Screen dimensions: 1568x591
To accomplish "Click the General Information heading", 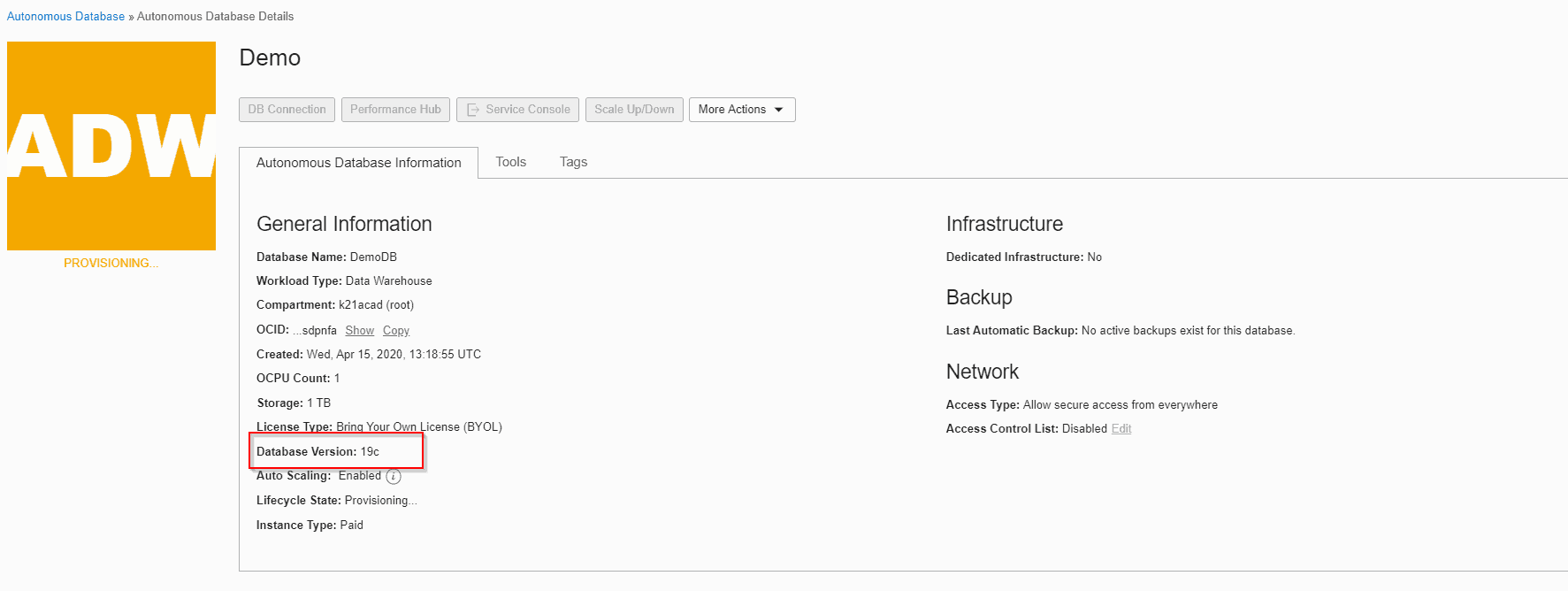I will coord(344,225).
